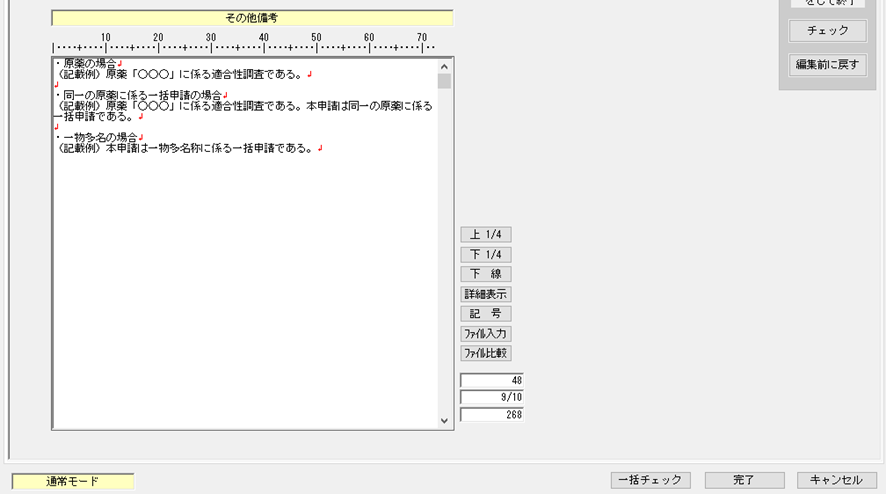Run 一括チェック batch check
The width and height of the screenshot is (886, 494).
click(x=650, y=480)
